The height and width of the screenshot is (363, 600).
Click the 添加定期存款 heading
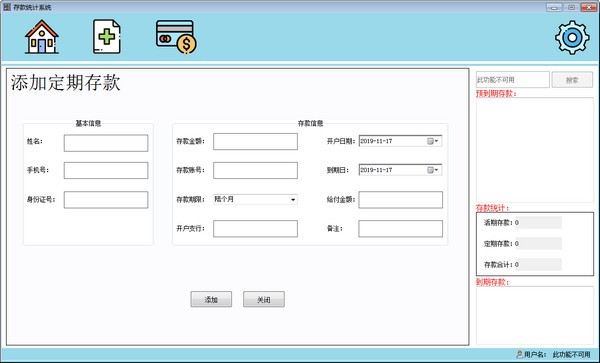pyautogui.click(x=65, y=83)
